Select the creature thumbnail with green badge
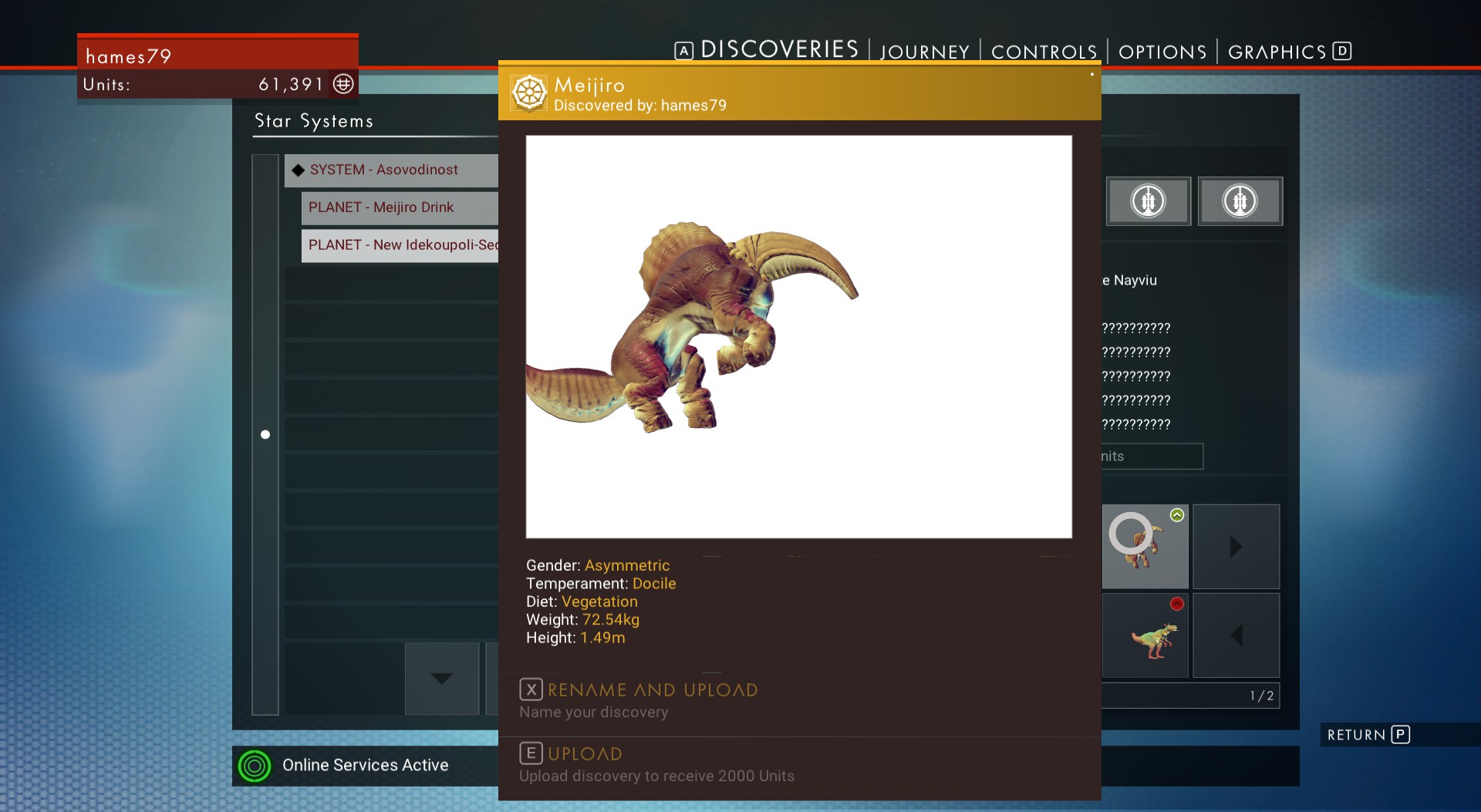This screenshot has width=1481, height=812. click(x=1145, y=547)
